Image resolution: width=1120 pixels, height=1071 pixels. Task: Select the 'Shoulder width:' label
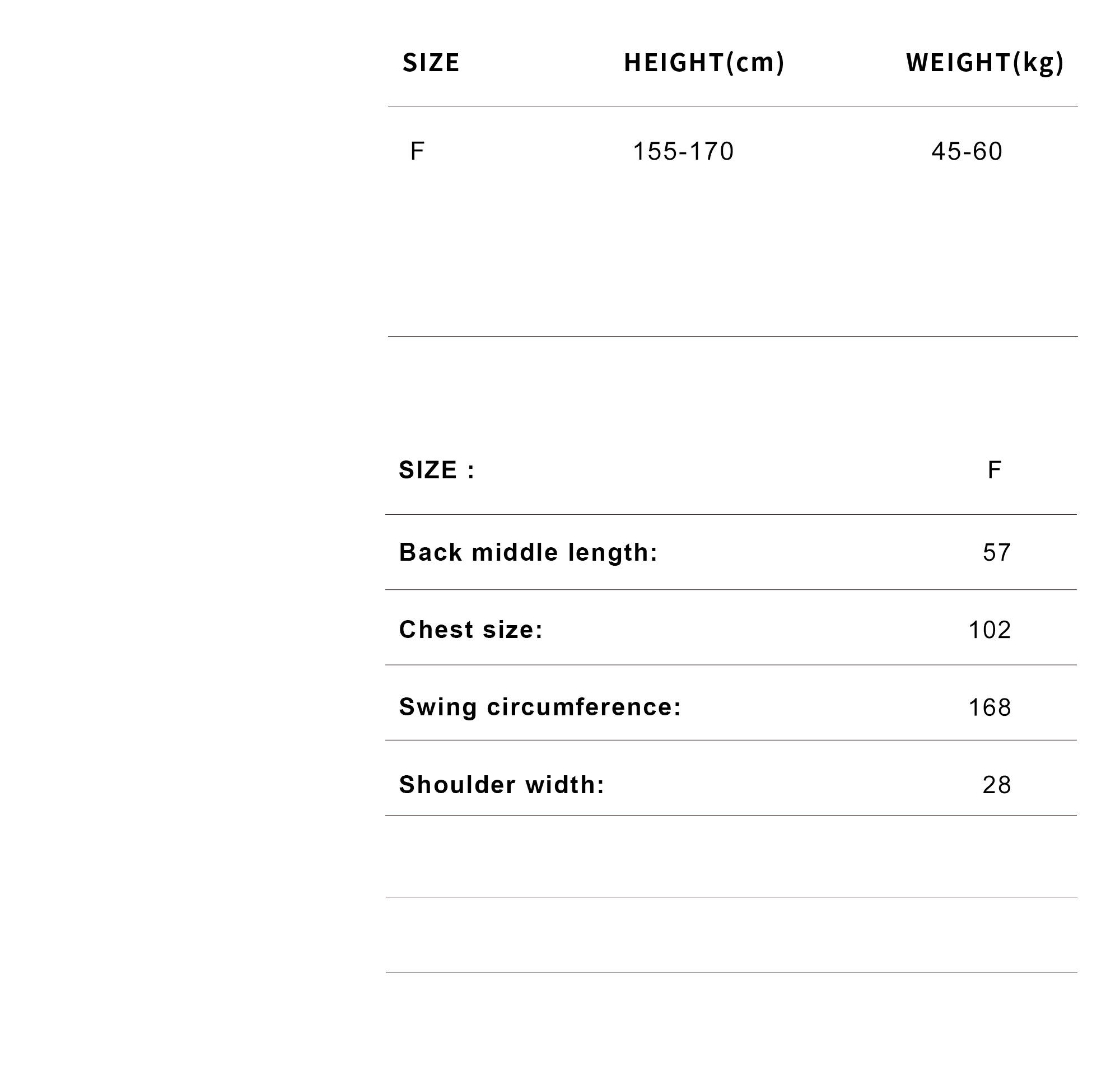tap(502, 784)
